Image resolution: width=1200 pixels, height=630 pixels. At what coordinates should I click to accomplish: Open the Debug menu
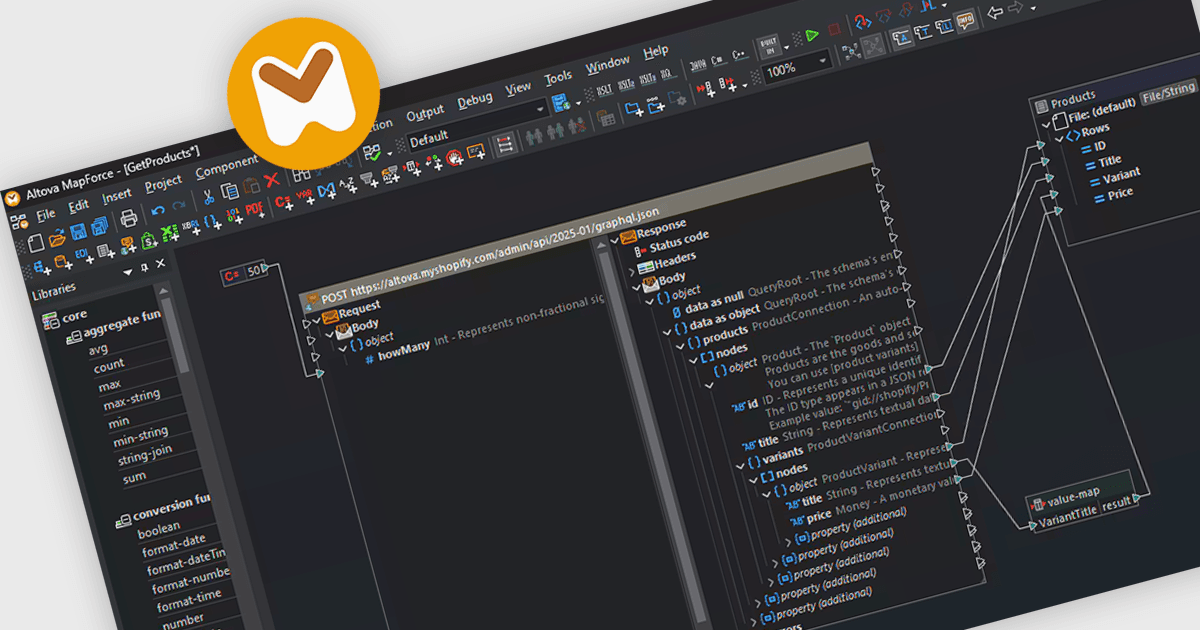coord(475,99)
